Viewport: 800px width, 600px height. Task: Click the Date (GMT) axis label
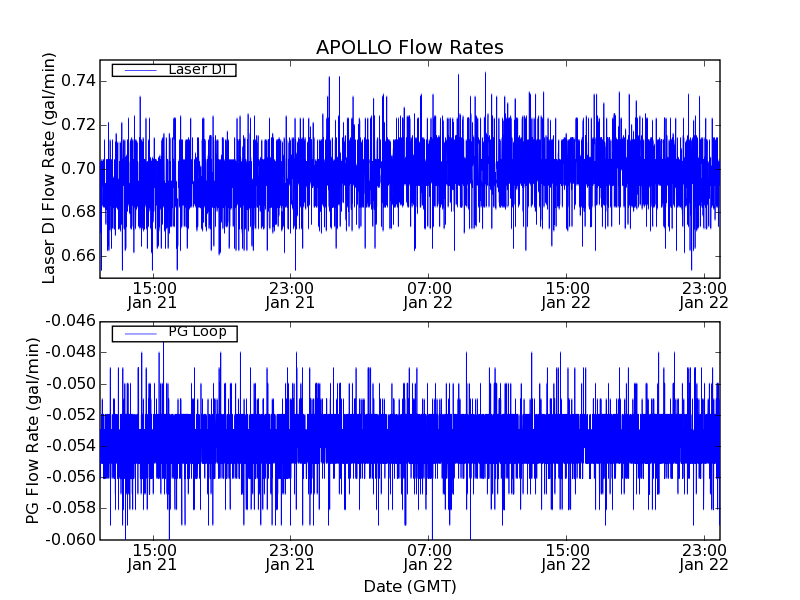click(x=410, y=586)
